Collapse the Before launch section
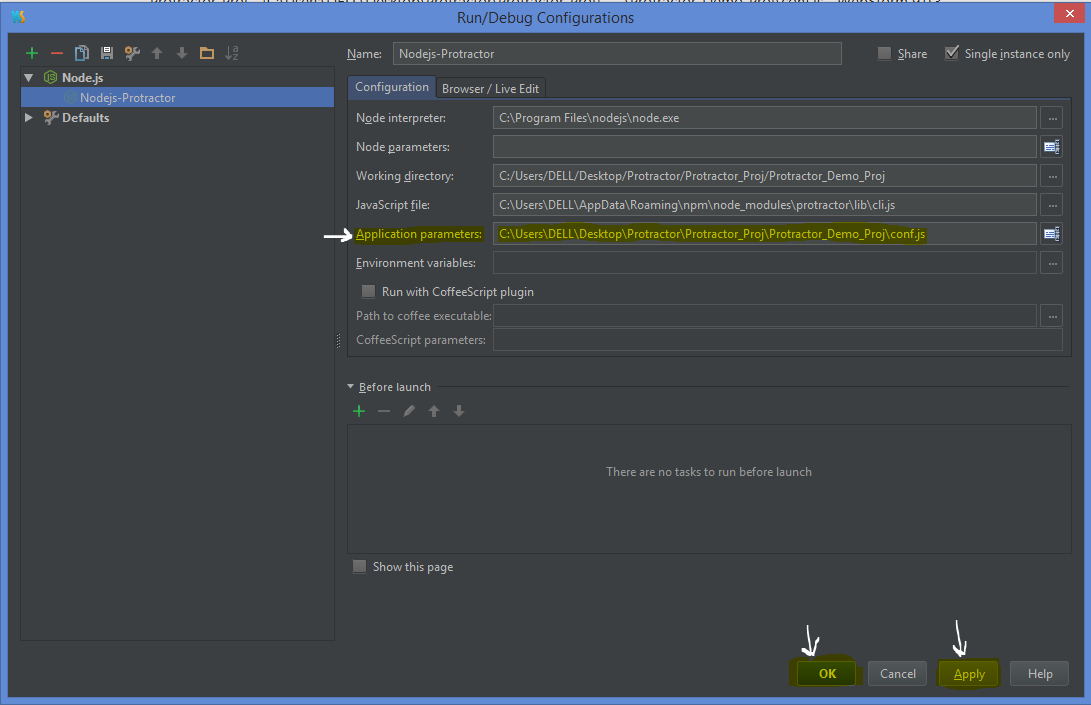The image size is (1091, 705). 350,386
